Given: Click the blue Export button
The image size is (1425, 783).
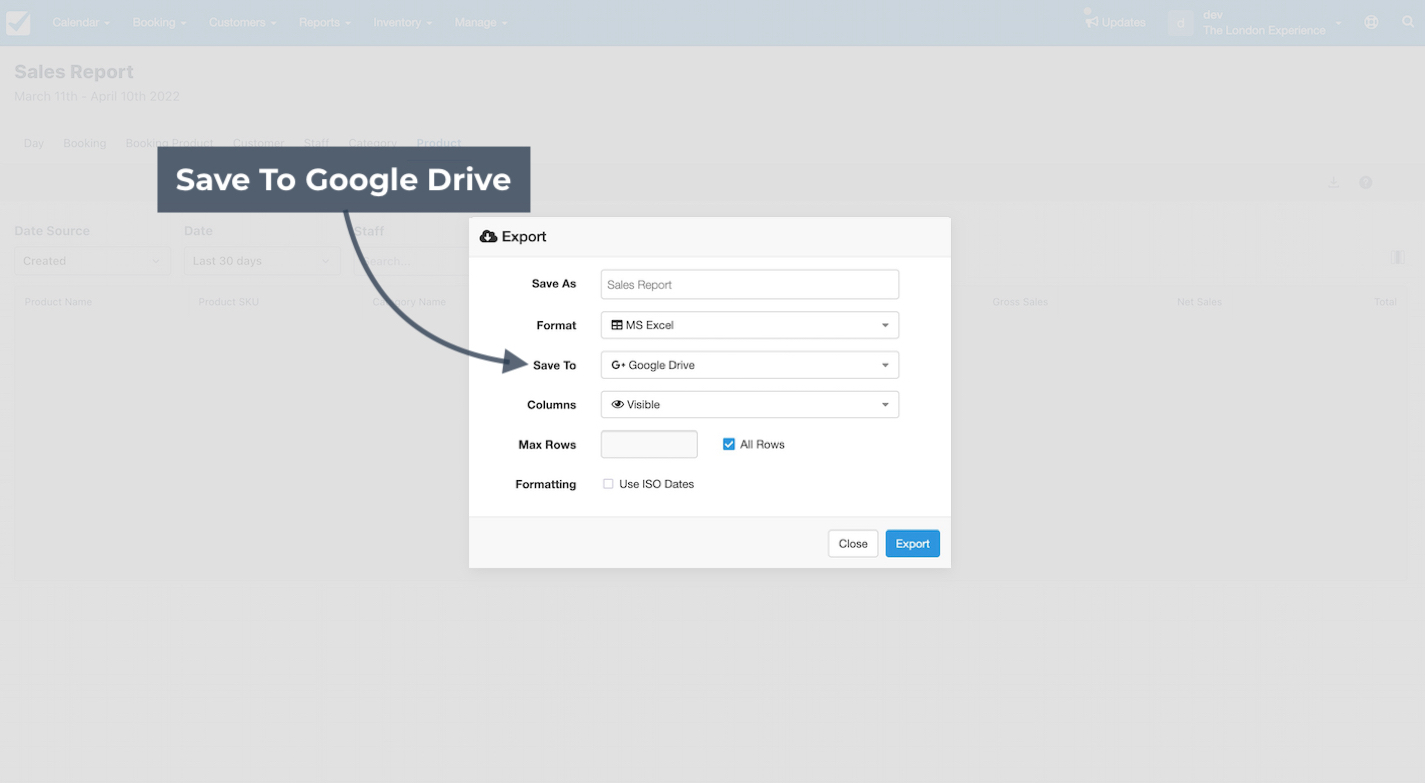Looking at the screenshot, I should click(x=912, y=544).
